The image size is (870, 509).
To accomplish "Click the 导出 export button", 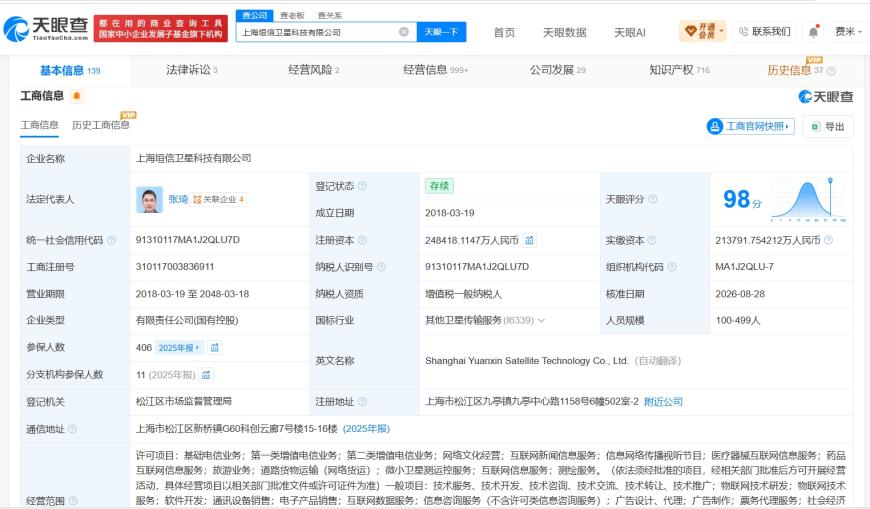I will 828,127.
